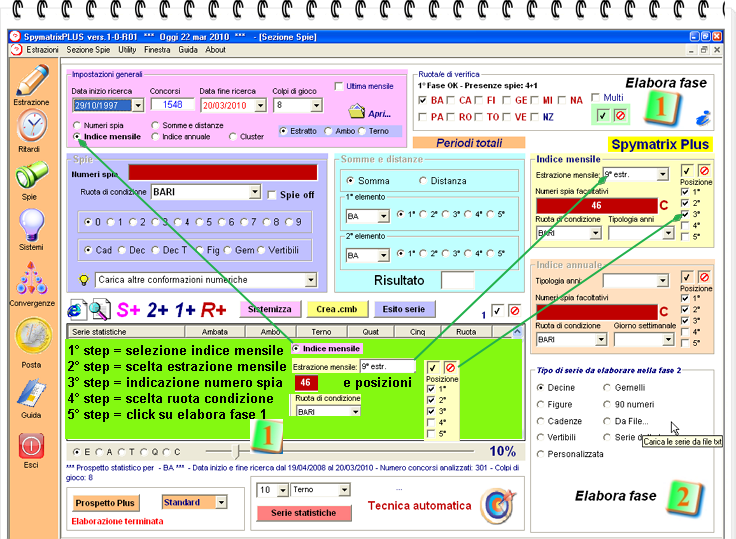Image resolution: width=736 pixels, height=539 pixels.
Task: Click the red R+ icon
Action: tap(214, 310)
